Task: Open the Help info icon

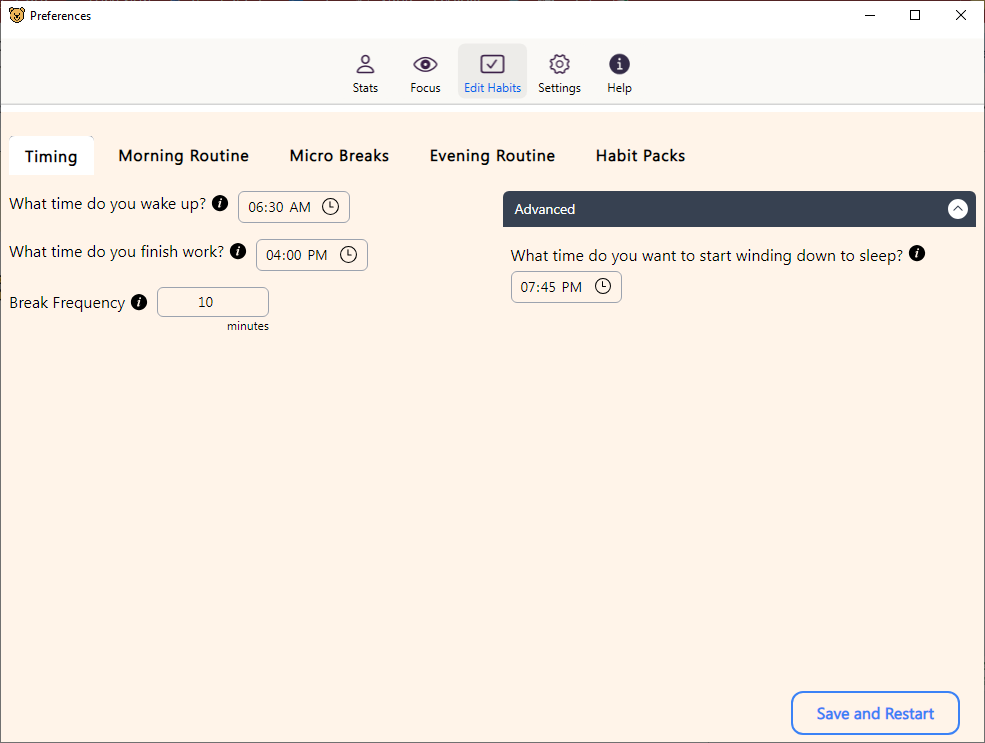Action: (619, 64)
